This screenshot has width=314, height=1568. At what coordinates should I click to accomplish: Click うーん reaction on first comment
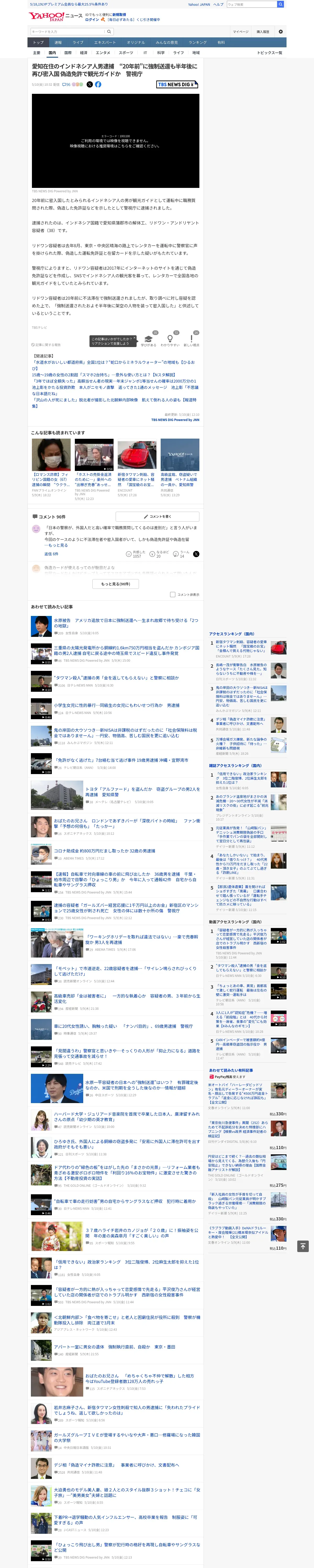click(181, 554)
